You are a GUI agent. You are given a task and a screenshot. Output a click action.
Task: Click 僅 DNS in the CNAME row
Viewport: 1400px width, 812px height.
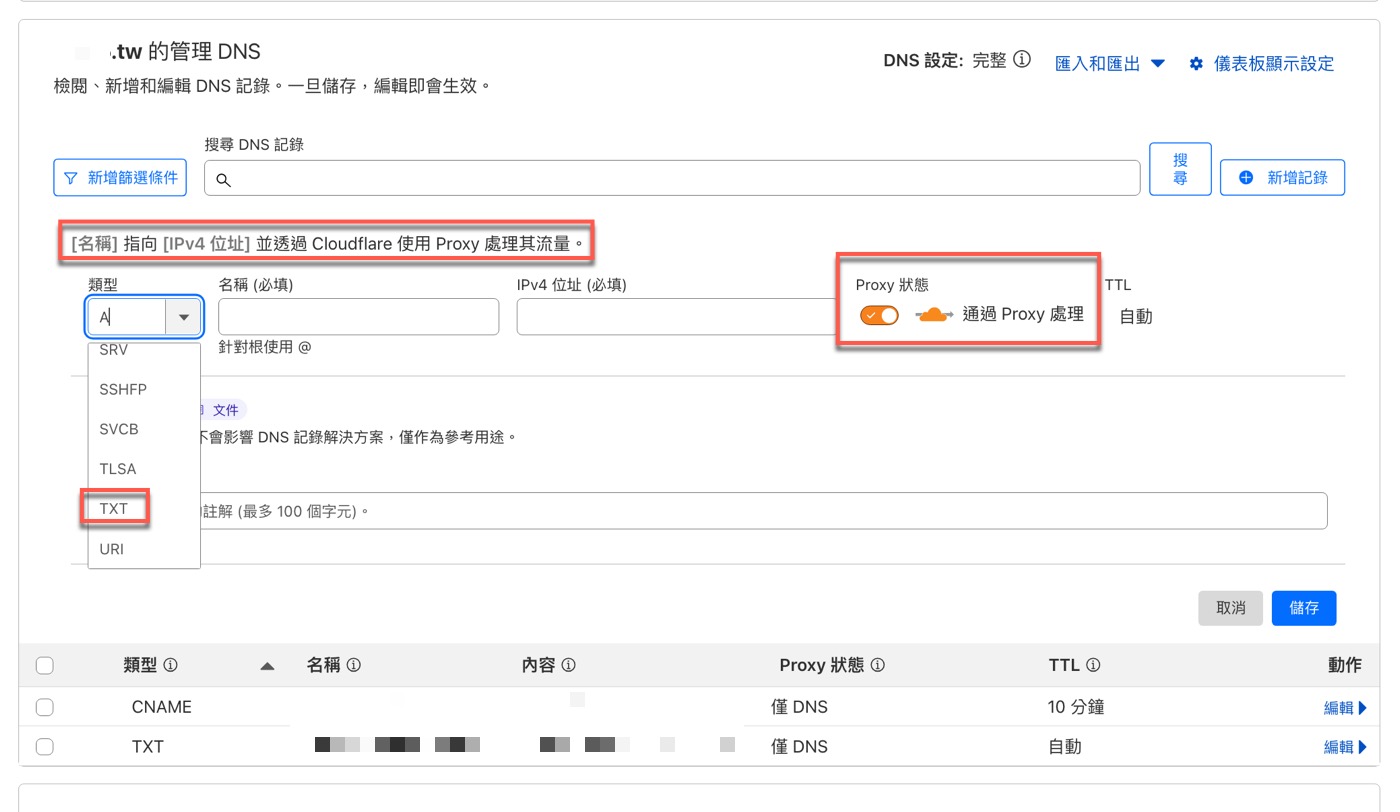[799, 707]
